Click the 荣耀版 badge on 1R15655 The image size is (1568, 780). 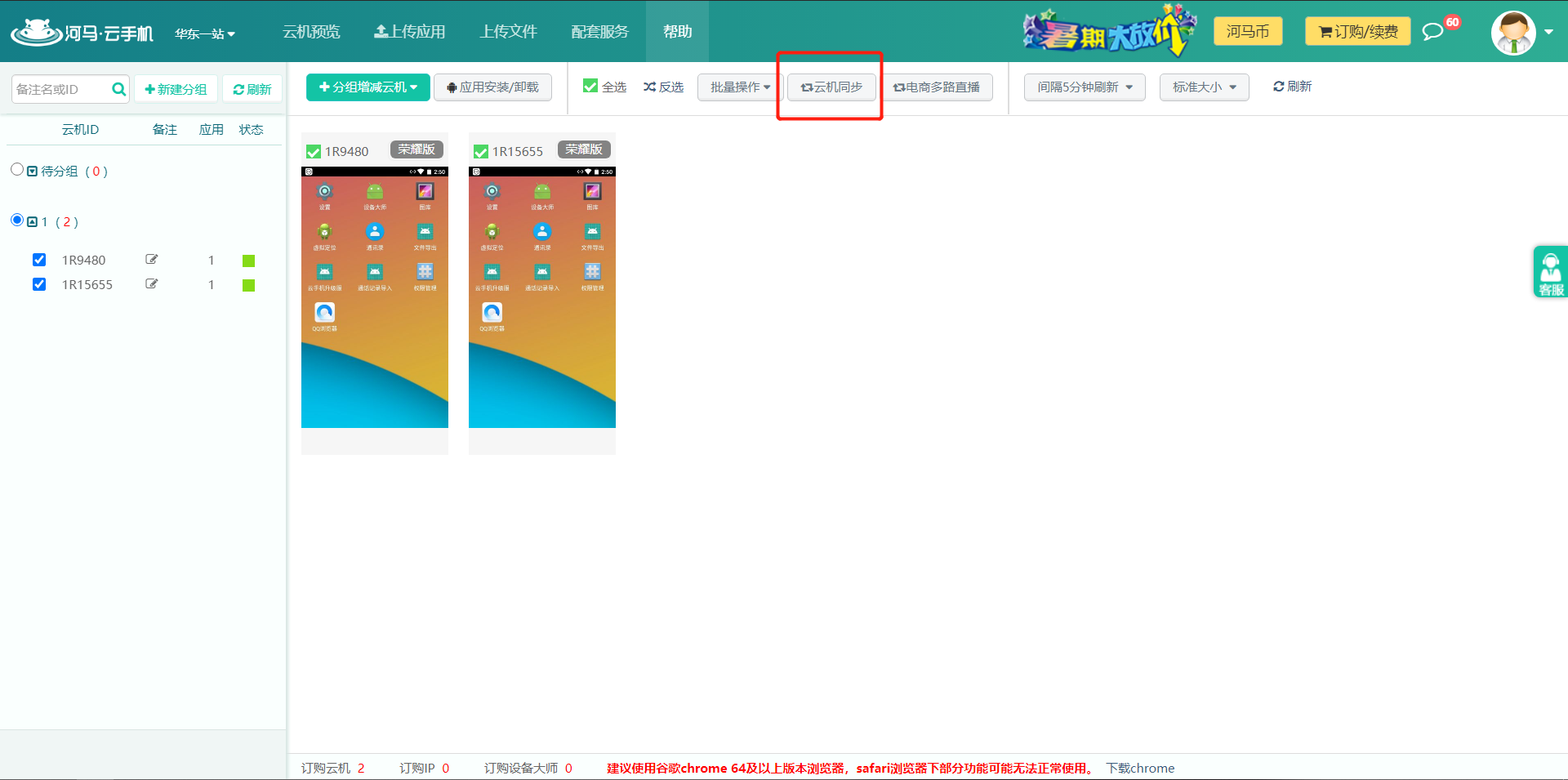pyautogui.click(x=584, y=149)
